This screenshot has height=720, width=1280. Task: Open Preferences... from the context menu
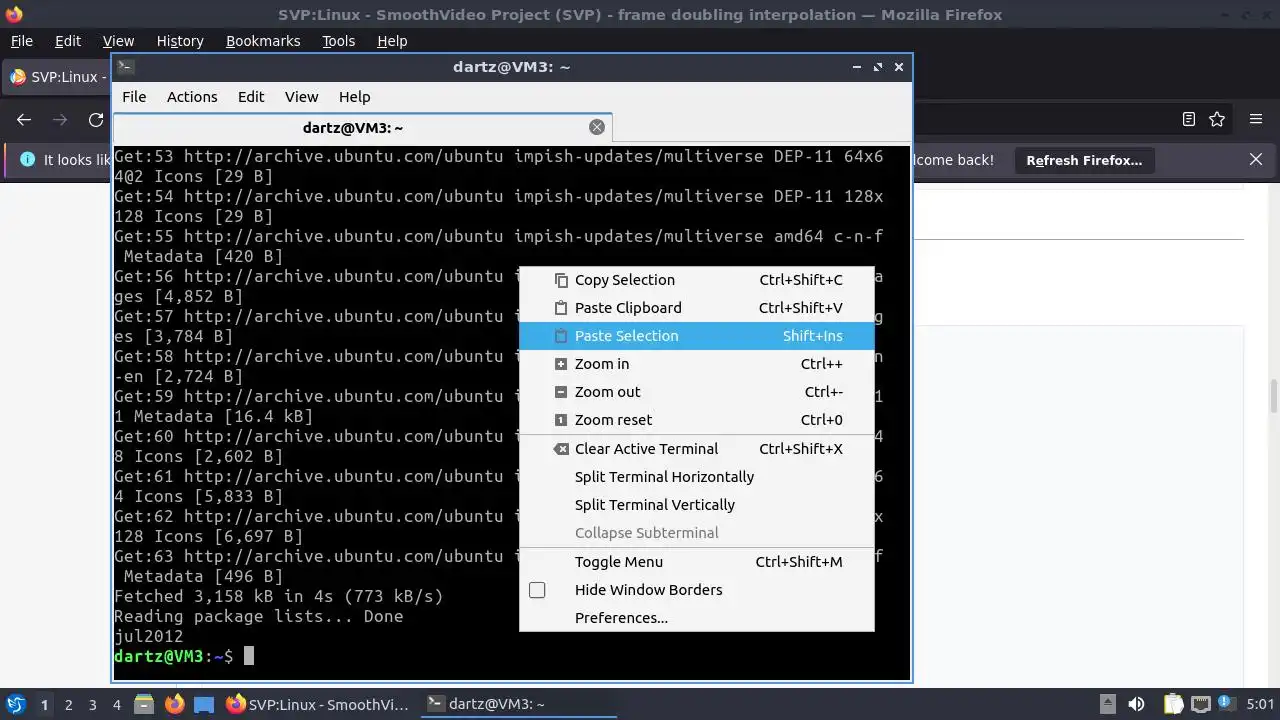696,618
